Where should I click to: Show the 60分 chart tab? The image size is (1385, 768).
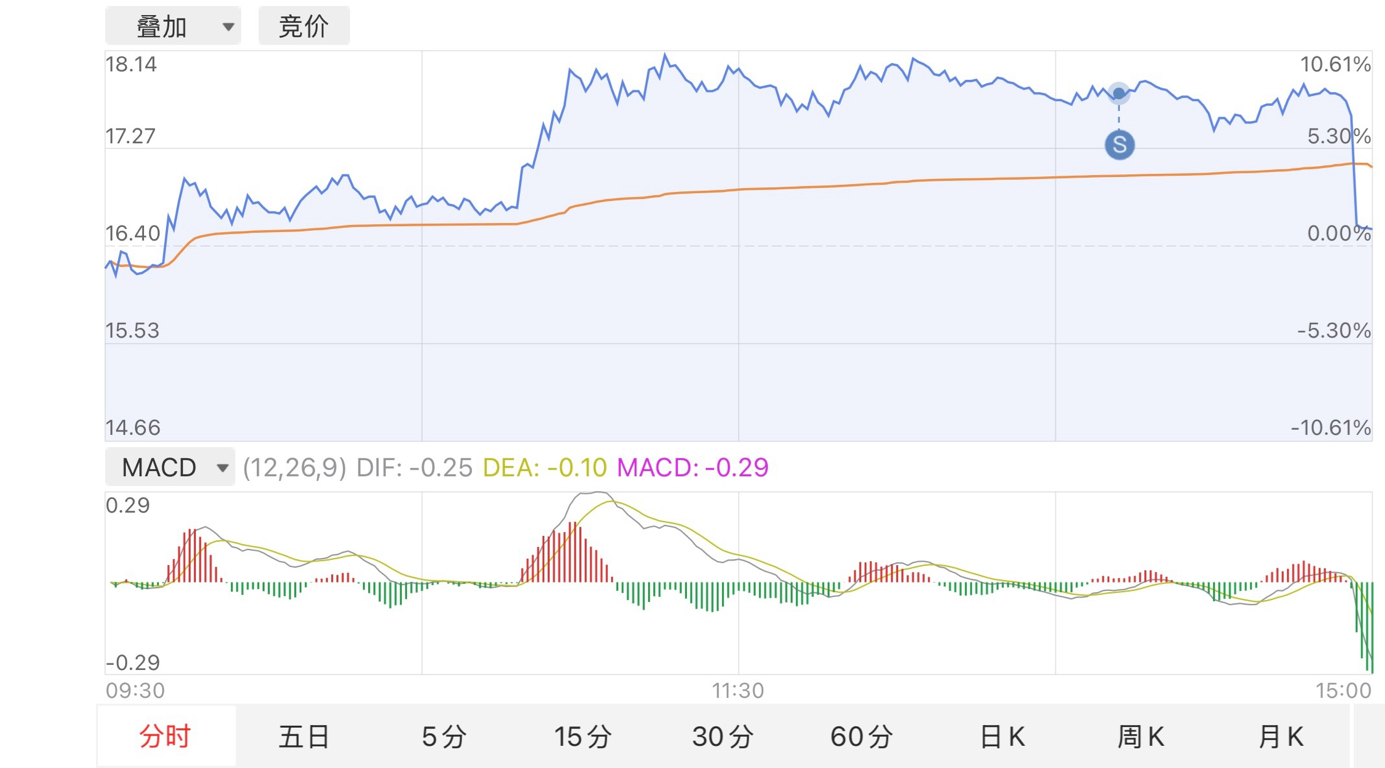coord(861,737)
